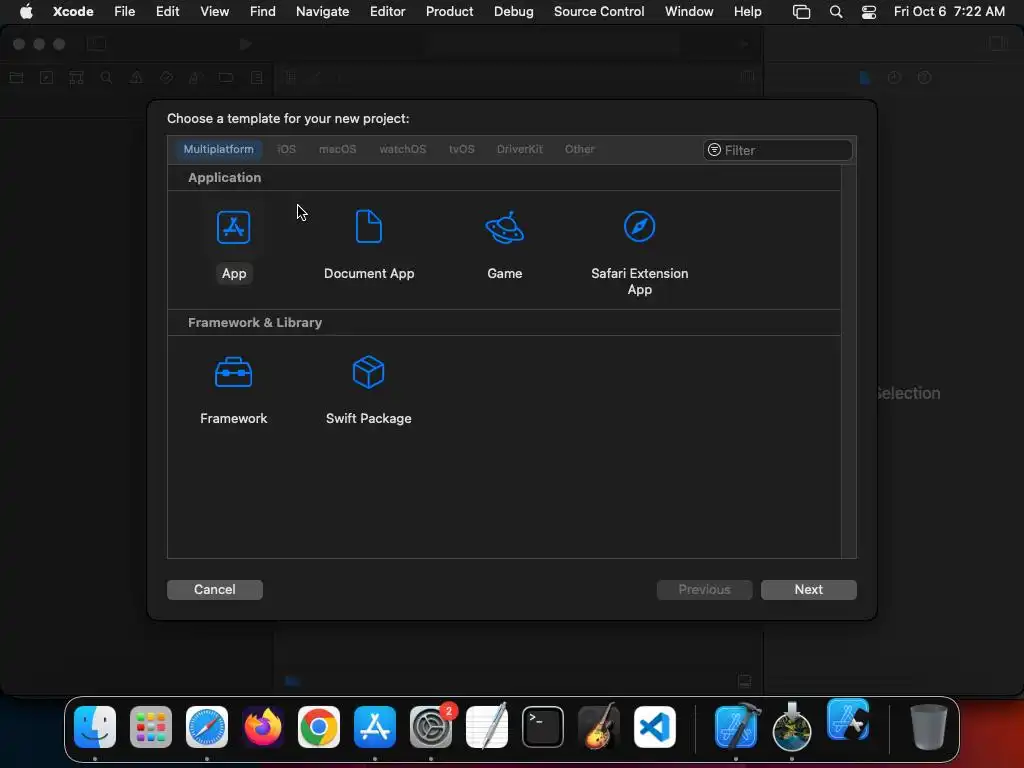Viewport: 1024px width, 768px height.
Task: Select the Swift Package template
Action: [368, 390]
